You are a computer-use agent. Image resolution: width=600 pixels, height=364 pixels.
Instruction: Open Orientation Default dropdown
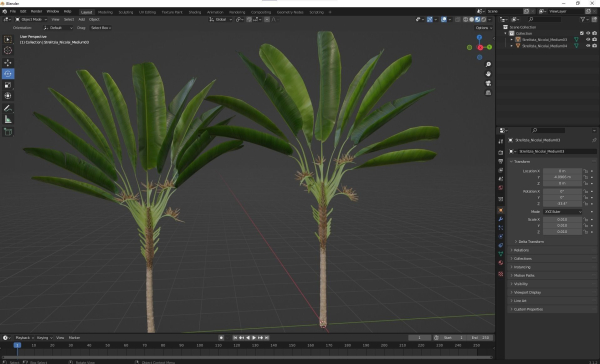click(x=58, y=28)
